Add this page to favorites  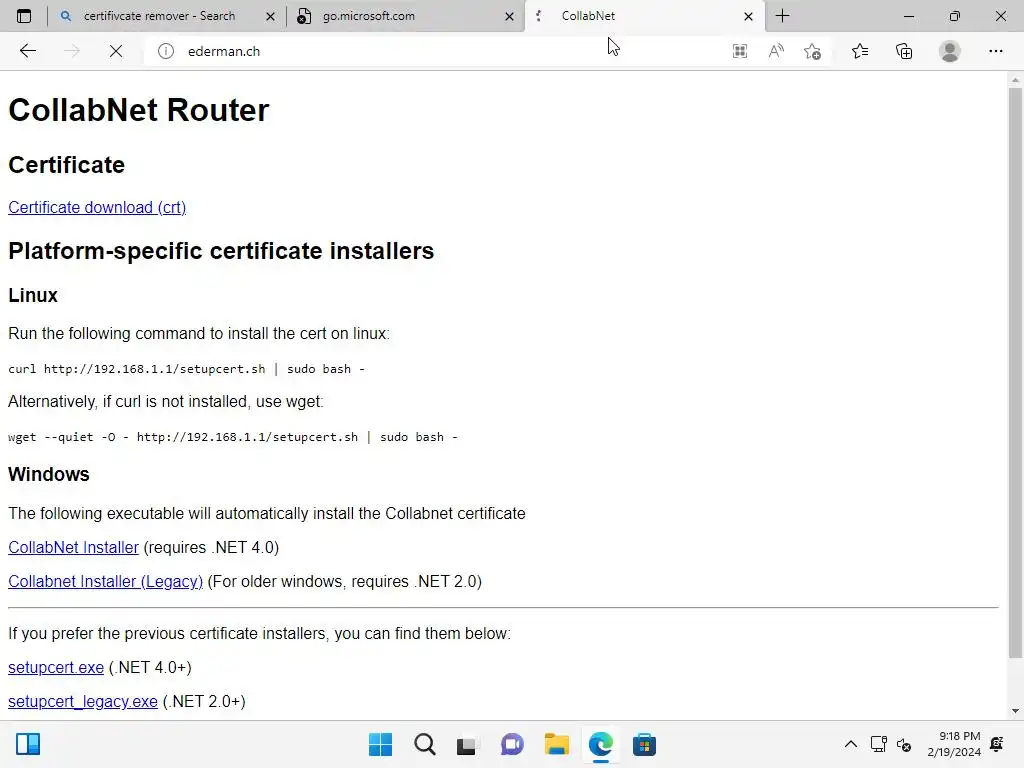point(812,51)
